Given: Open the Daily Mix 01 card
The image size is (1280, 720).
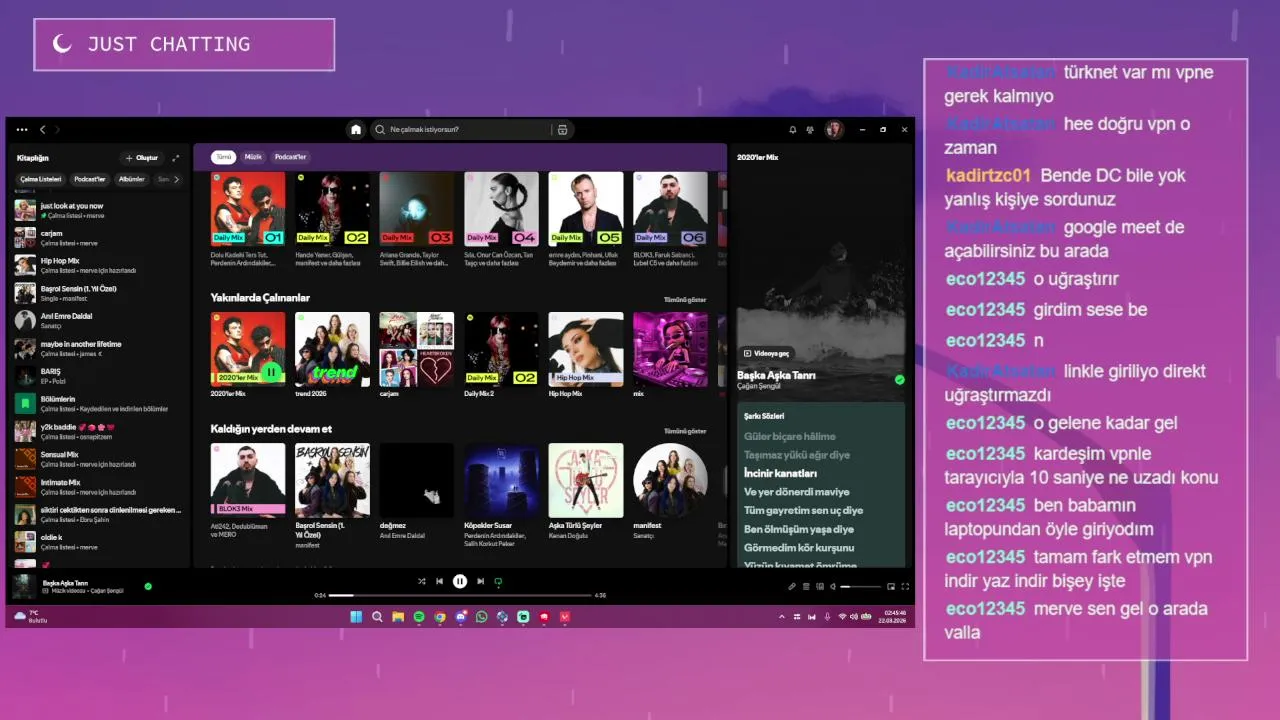Looking at the screenshot, I should tap(248, 217).
